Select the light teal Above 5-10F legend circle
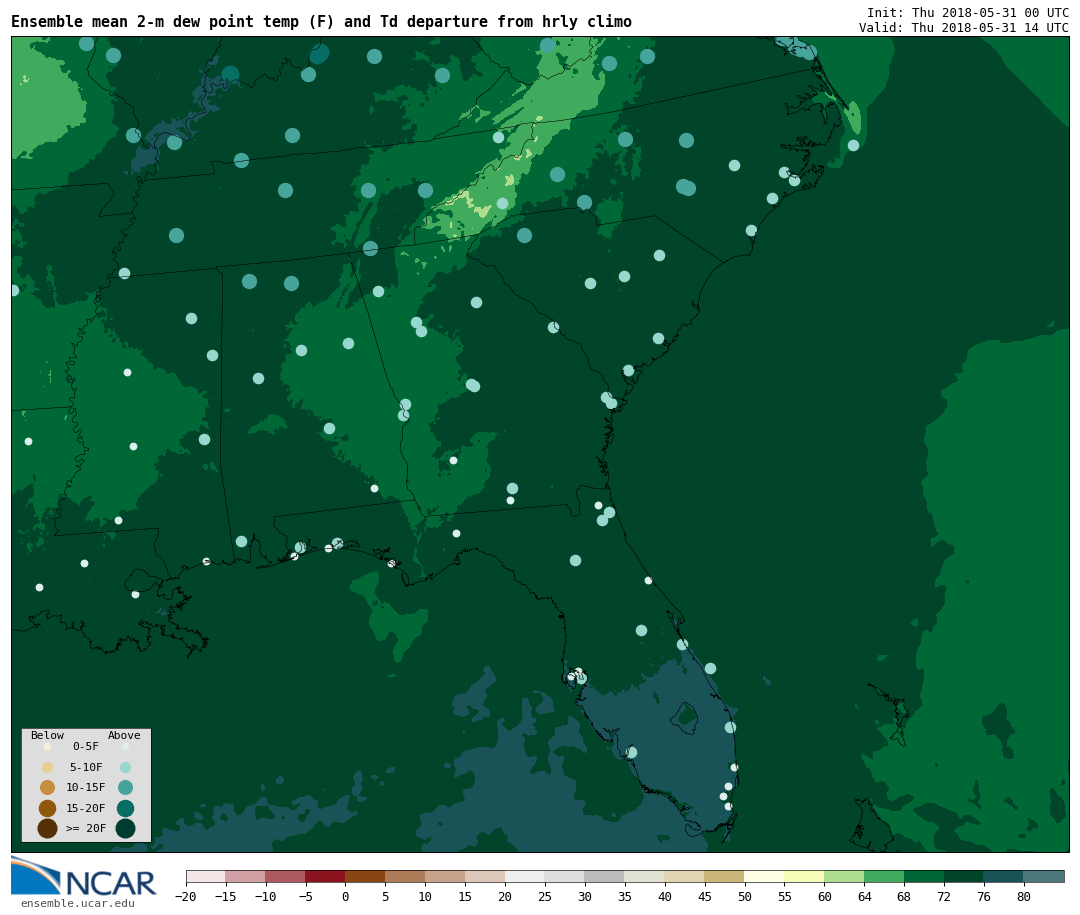This screenshot has width=1080, height=915. click(125, 767)
